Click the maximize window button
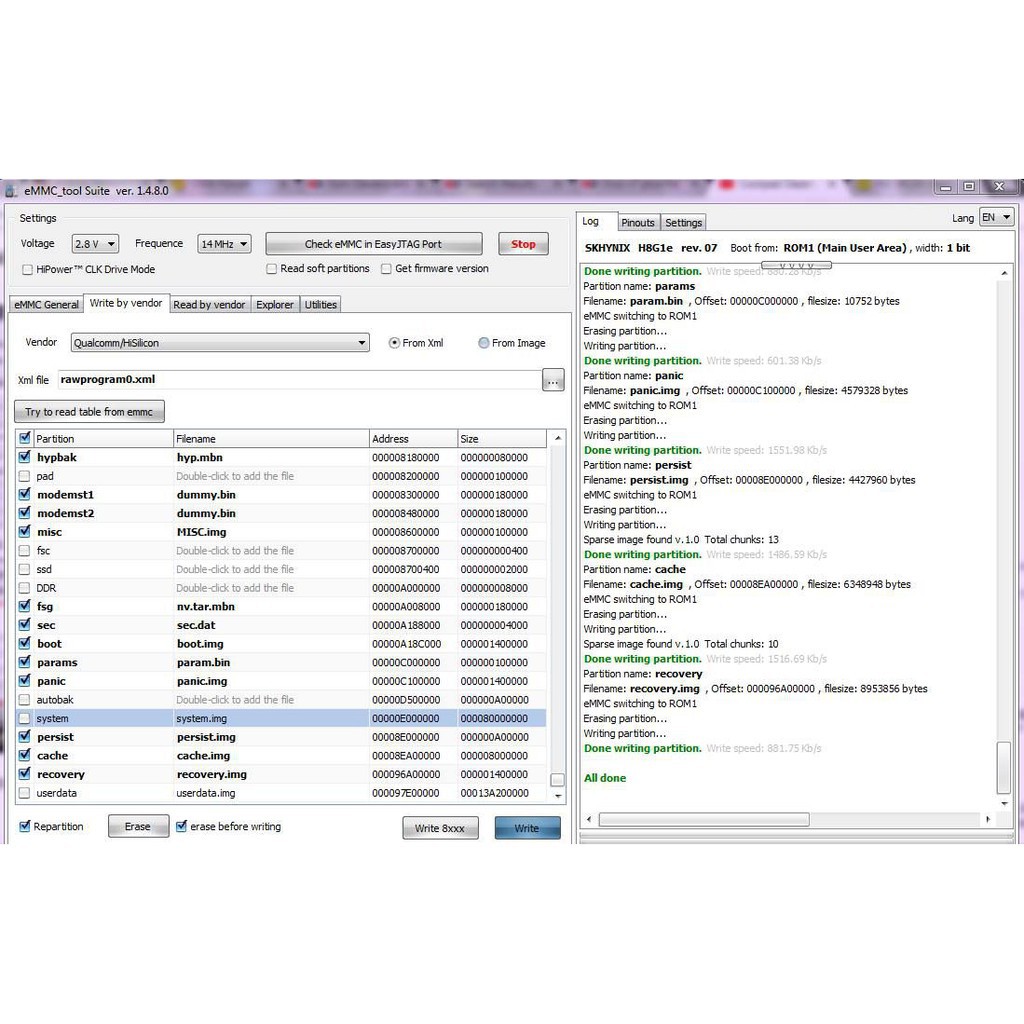1024x1024 pixels. (x=968, y=187)
